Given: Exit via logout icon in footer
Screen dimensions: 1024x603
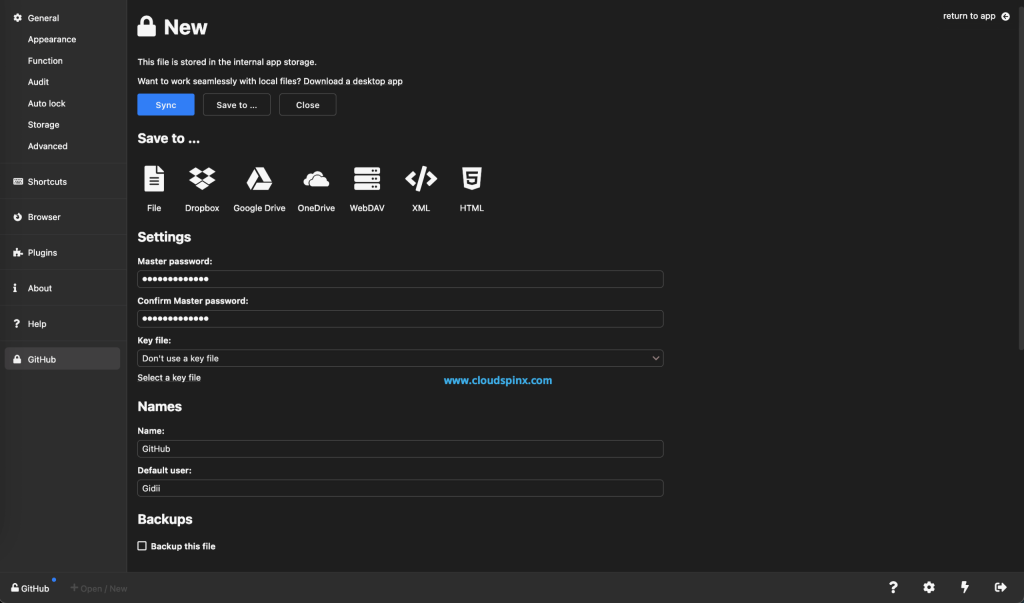Looking at the screenshot, I should pyautogui.click(x=999, y=587).
